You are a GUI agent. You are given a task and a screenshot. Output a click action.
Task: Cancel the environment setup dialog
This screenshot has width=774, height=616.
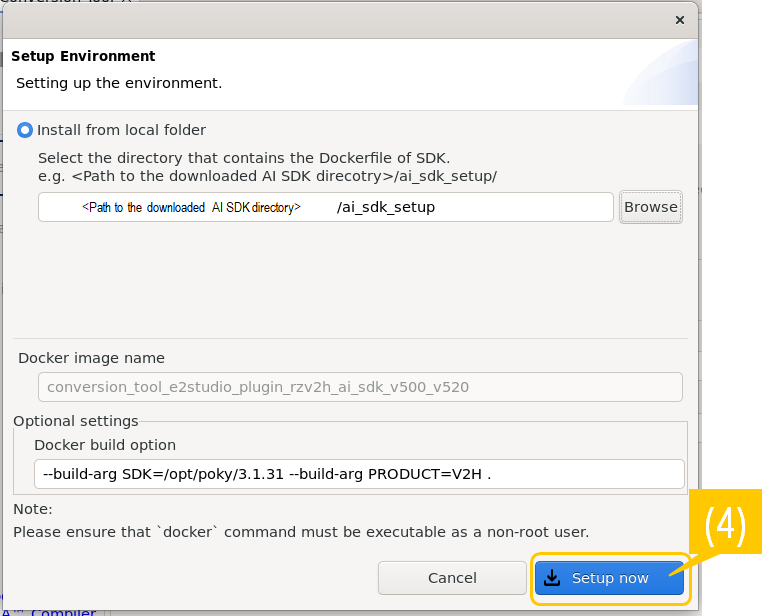coord(452,578)
